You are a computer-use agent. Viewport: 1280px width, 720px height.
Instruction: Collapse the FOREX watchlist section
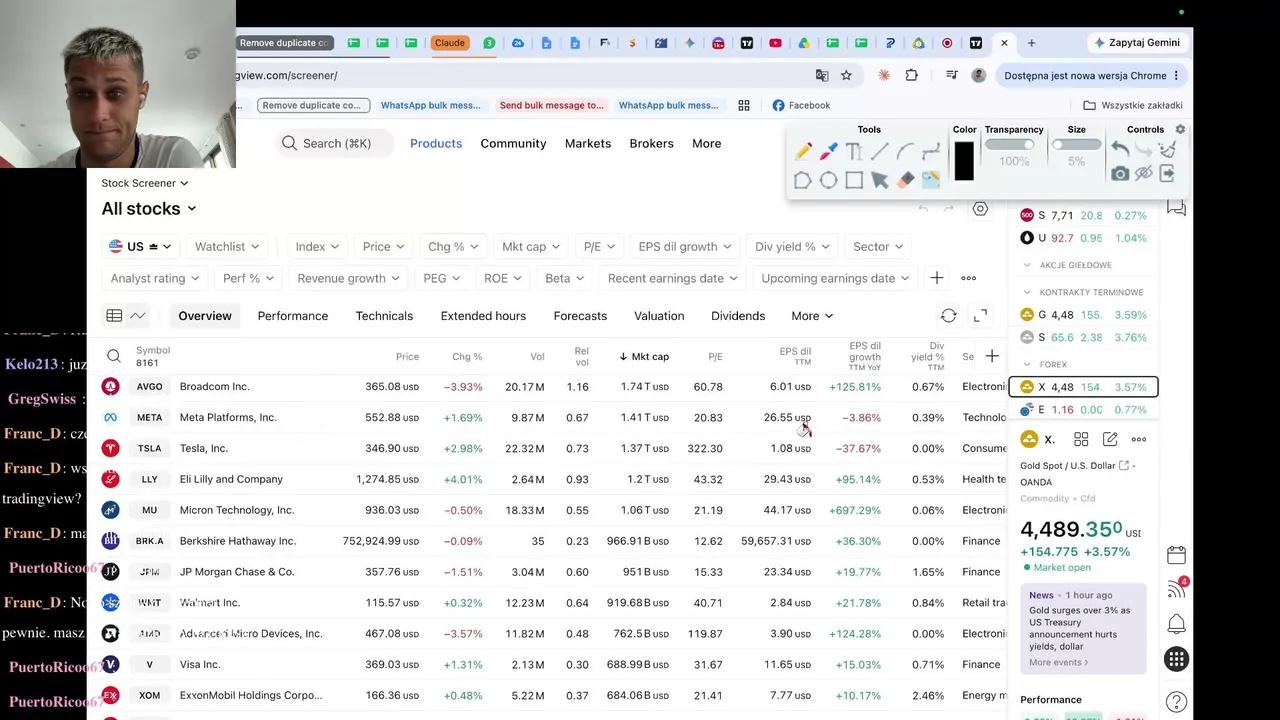[1027, 365]
